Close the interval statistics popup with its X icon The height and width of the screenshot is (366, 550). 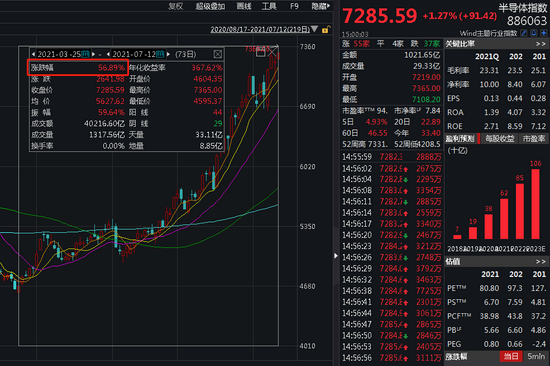217,54
